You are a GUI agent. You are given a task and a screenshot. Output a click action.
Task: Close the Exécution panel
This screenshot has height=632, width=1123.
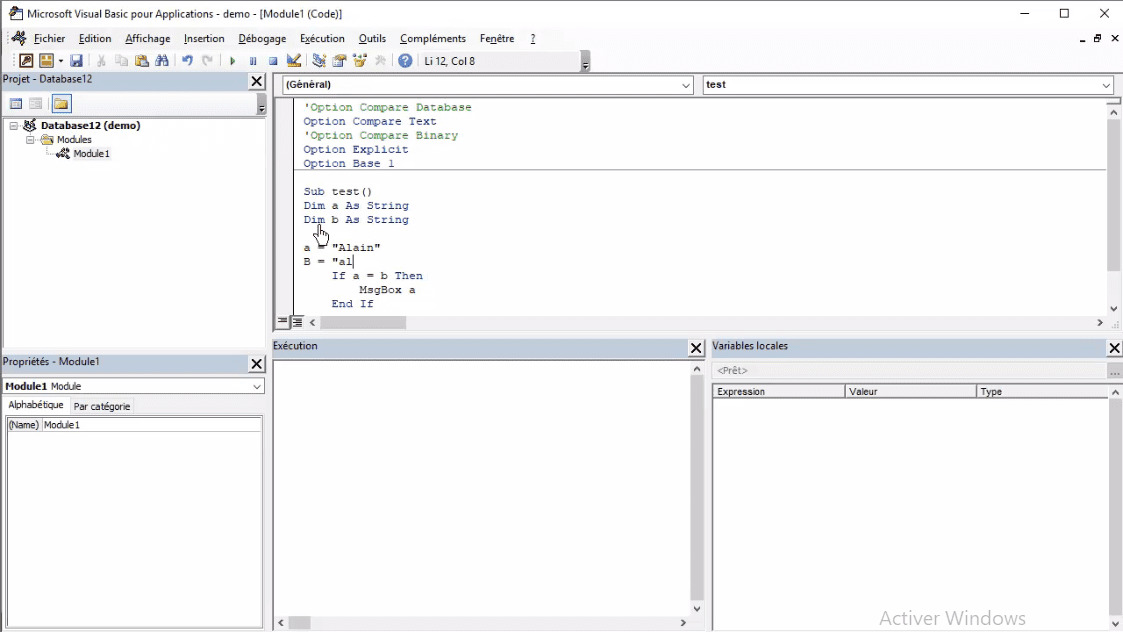click(695, 348)
